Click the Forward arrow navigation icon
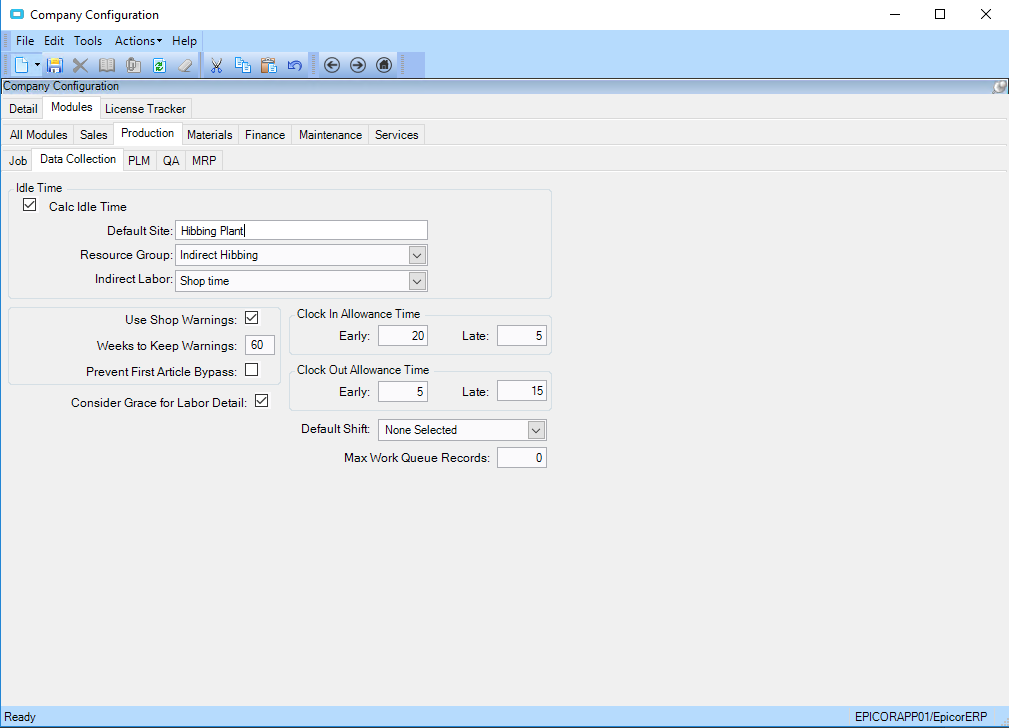Viewport: 1009px width, 728px height. [x=358, y=65]
